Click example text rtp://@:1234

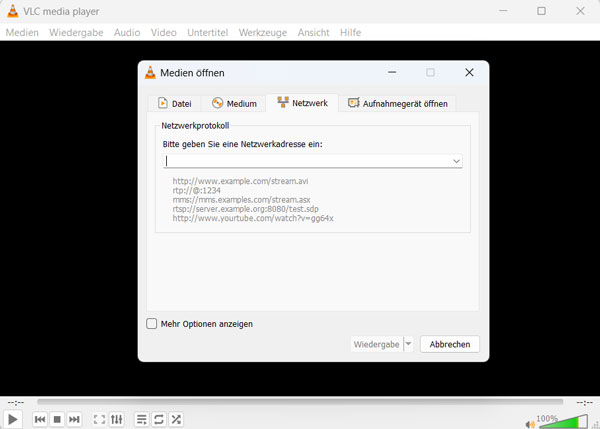tap(197, 191)
